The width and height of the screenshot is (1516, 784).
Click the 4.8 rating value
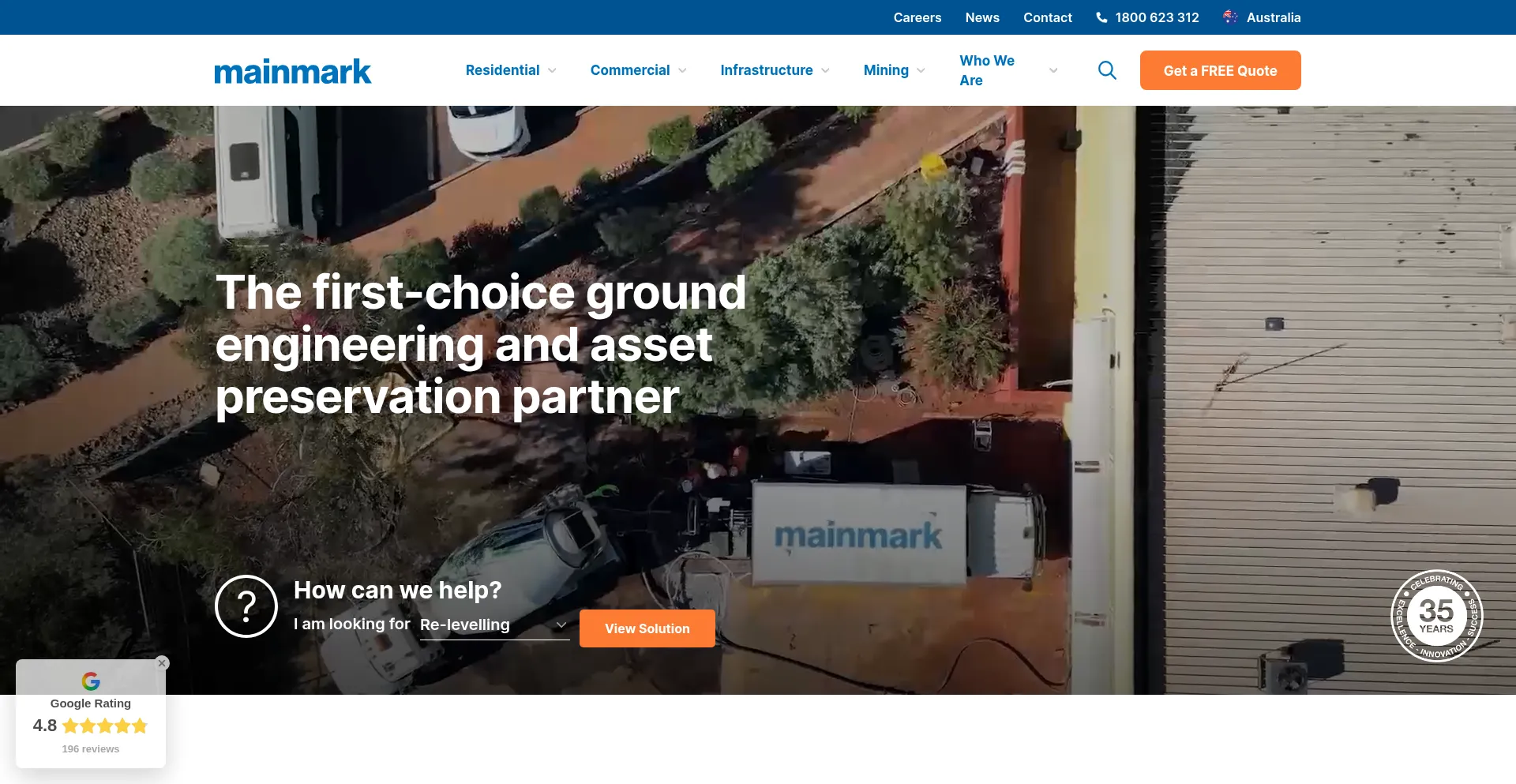pyautogui.click(x=45, y=726)
